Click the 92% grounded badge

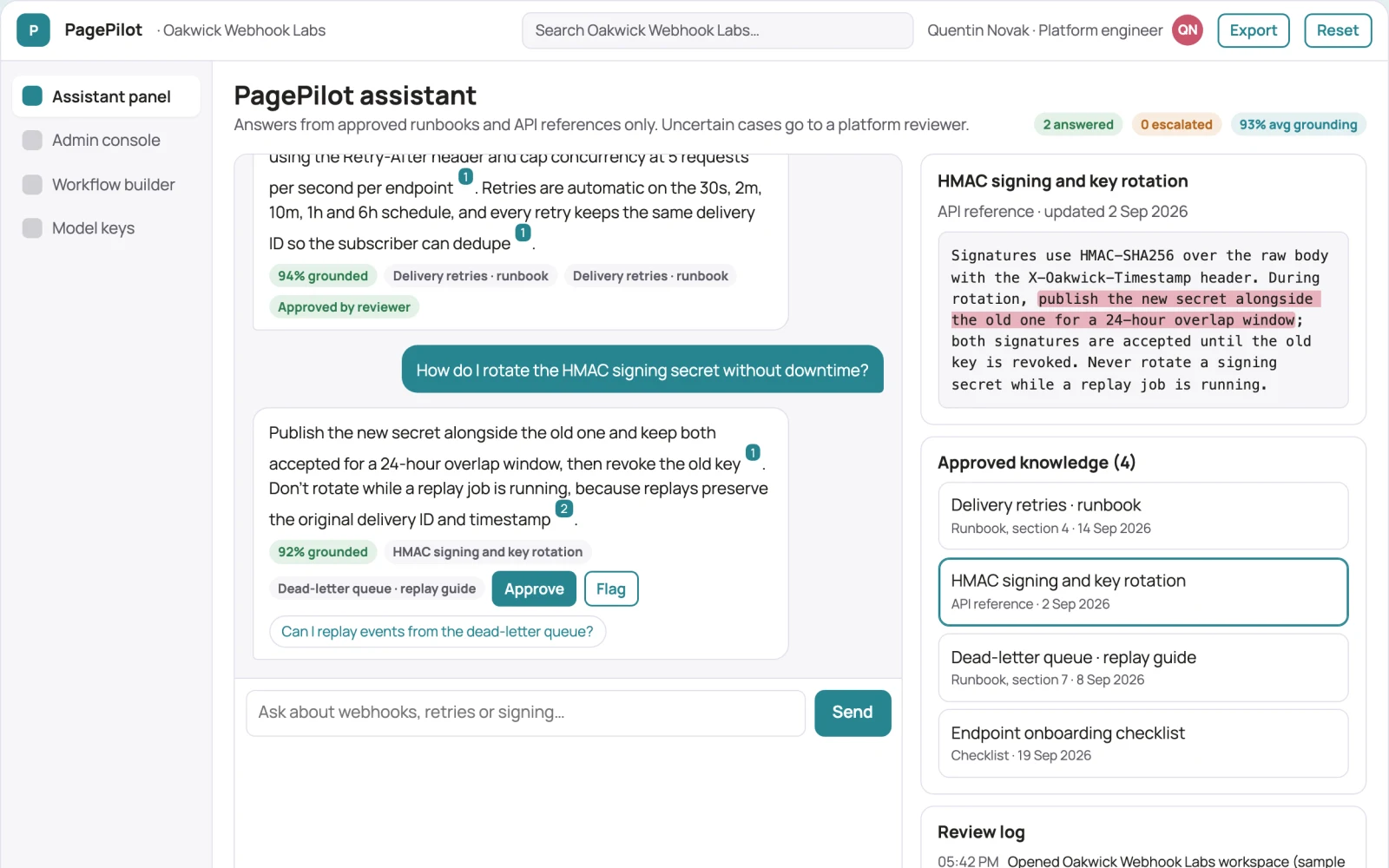[x=323, y=552]
